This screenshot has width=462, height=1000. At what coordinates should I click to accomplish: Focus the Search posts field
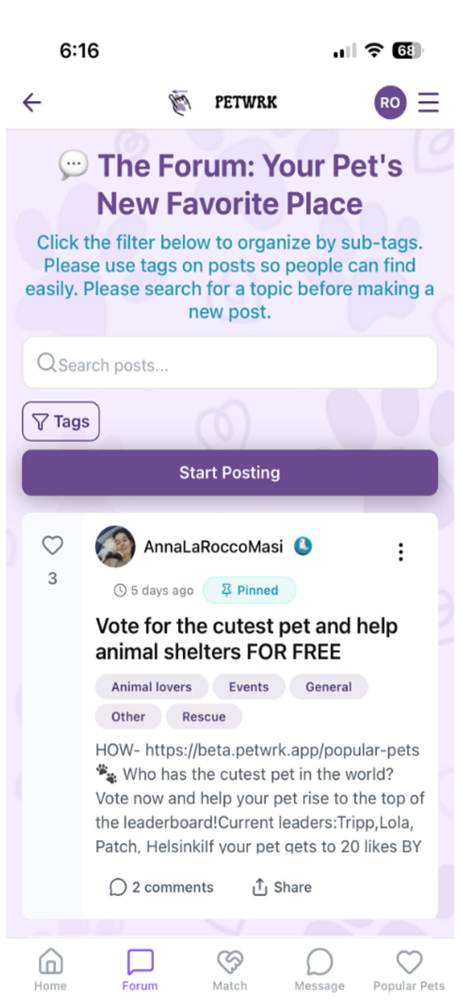[x=230, y=363]
